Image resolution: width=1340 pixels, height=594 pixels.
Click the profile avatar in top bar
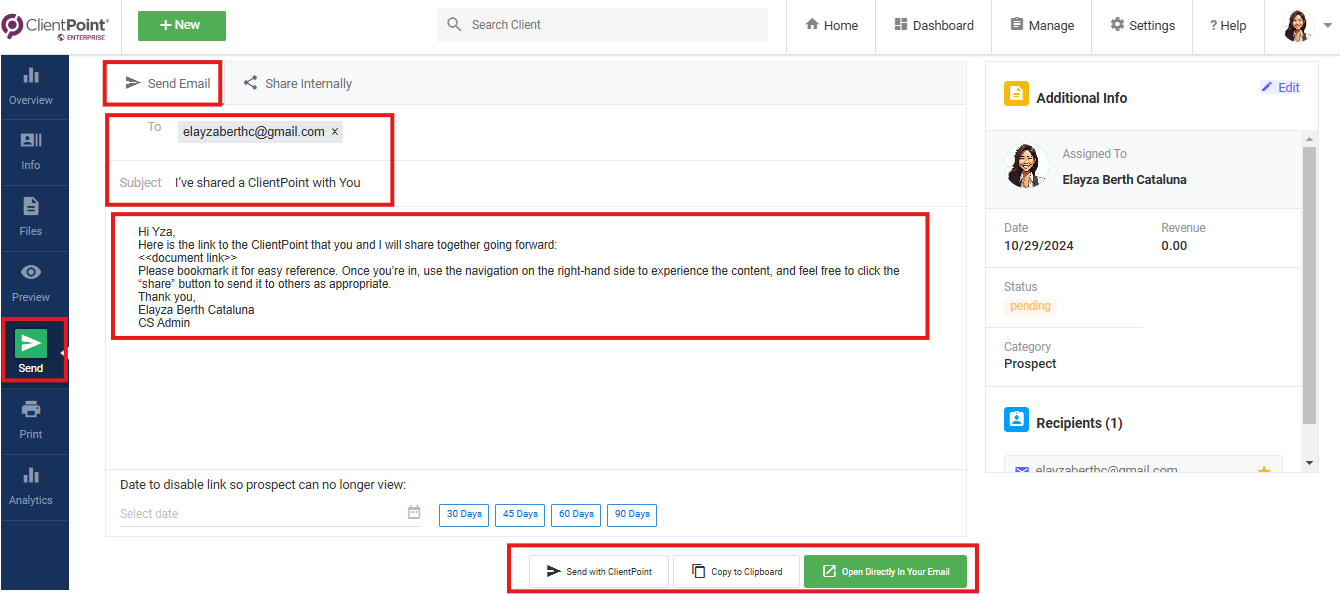pos(1297,26)
